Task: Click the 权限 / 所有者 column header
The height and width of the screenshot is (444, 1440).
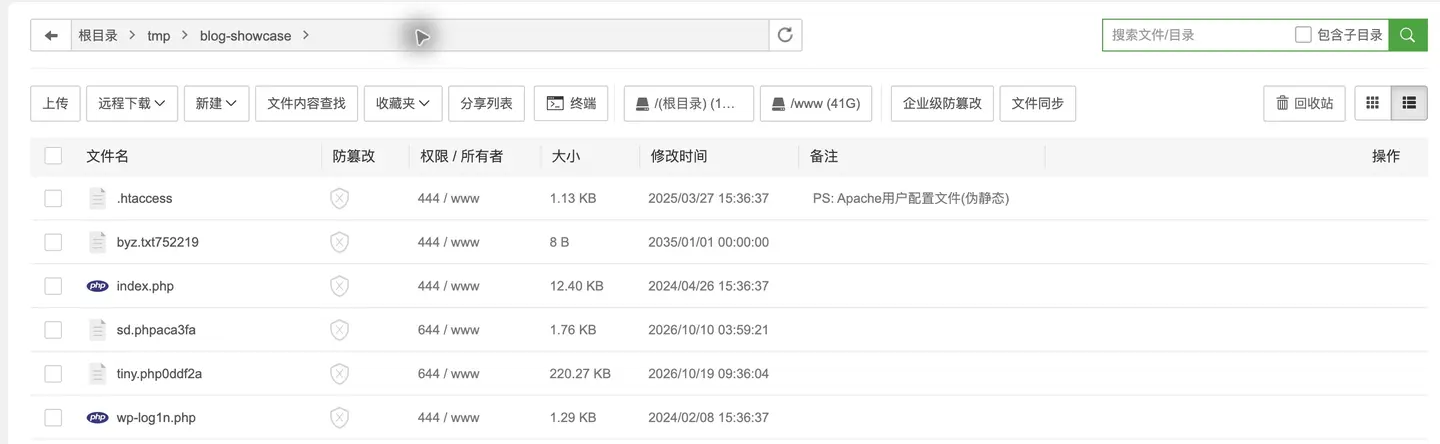Action: [462, 156]
